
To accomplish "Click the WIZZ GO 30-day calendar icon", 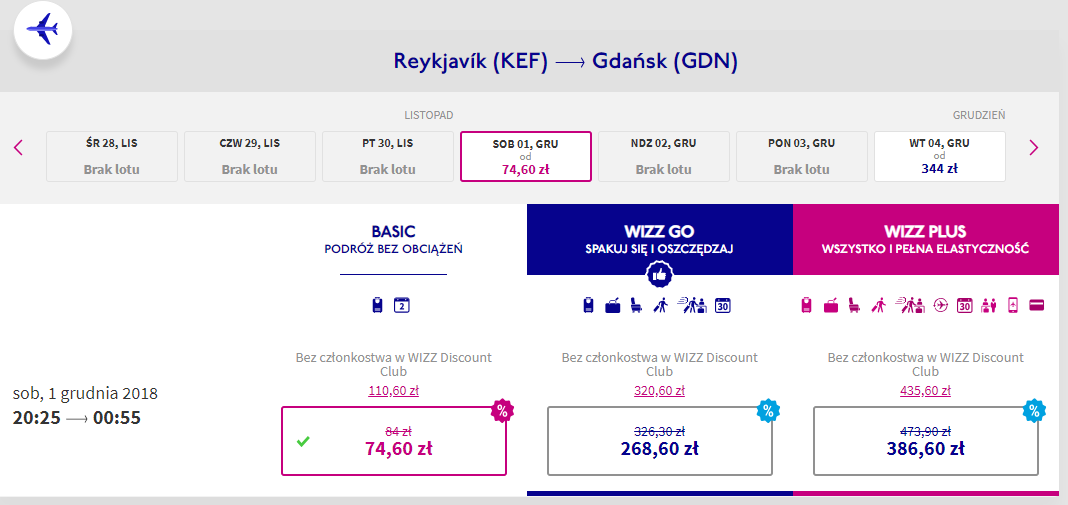I will [723, 305].
